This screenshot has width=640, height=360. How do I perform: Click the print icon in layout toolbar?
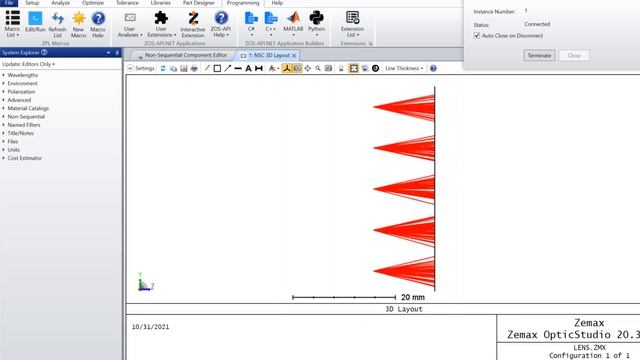(194, 68)
